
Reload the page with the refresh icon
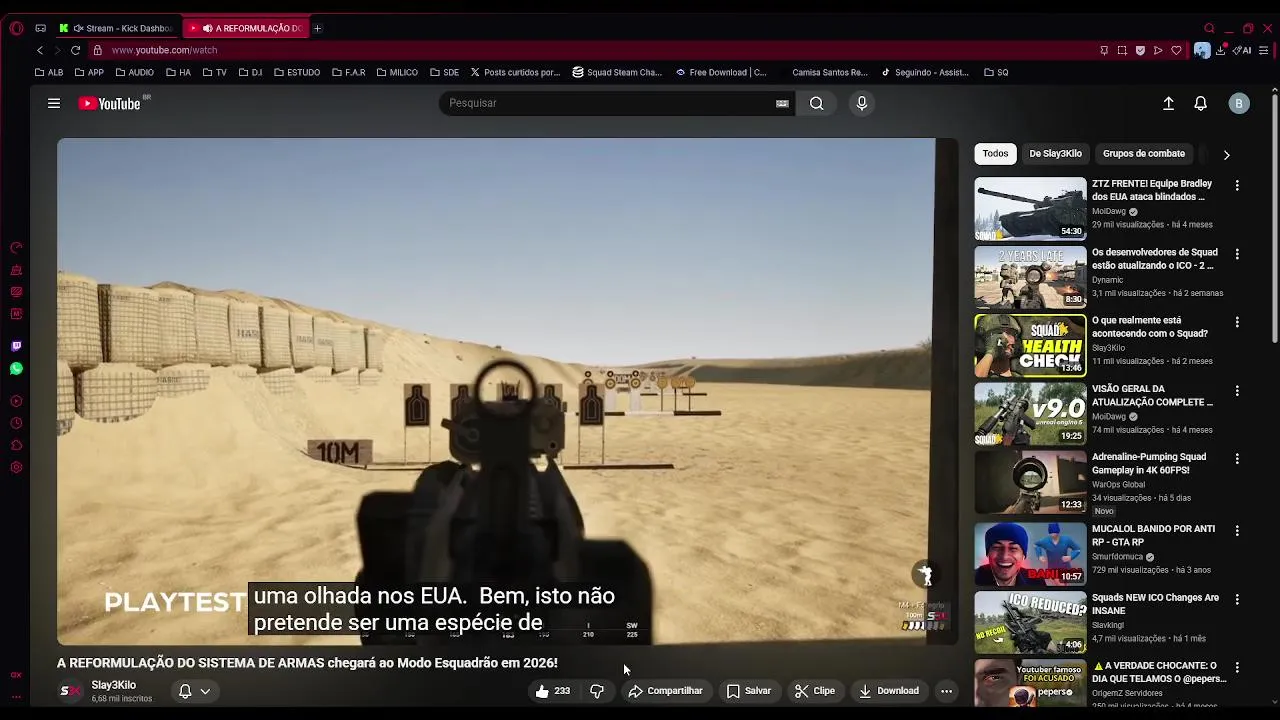(75, 50)
